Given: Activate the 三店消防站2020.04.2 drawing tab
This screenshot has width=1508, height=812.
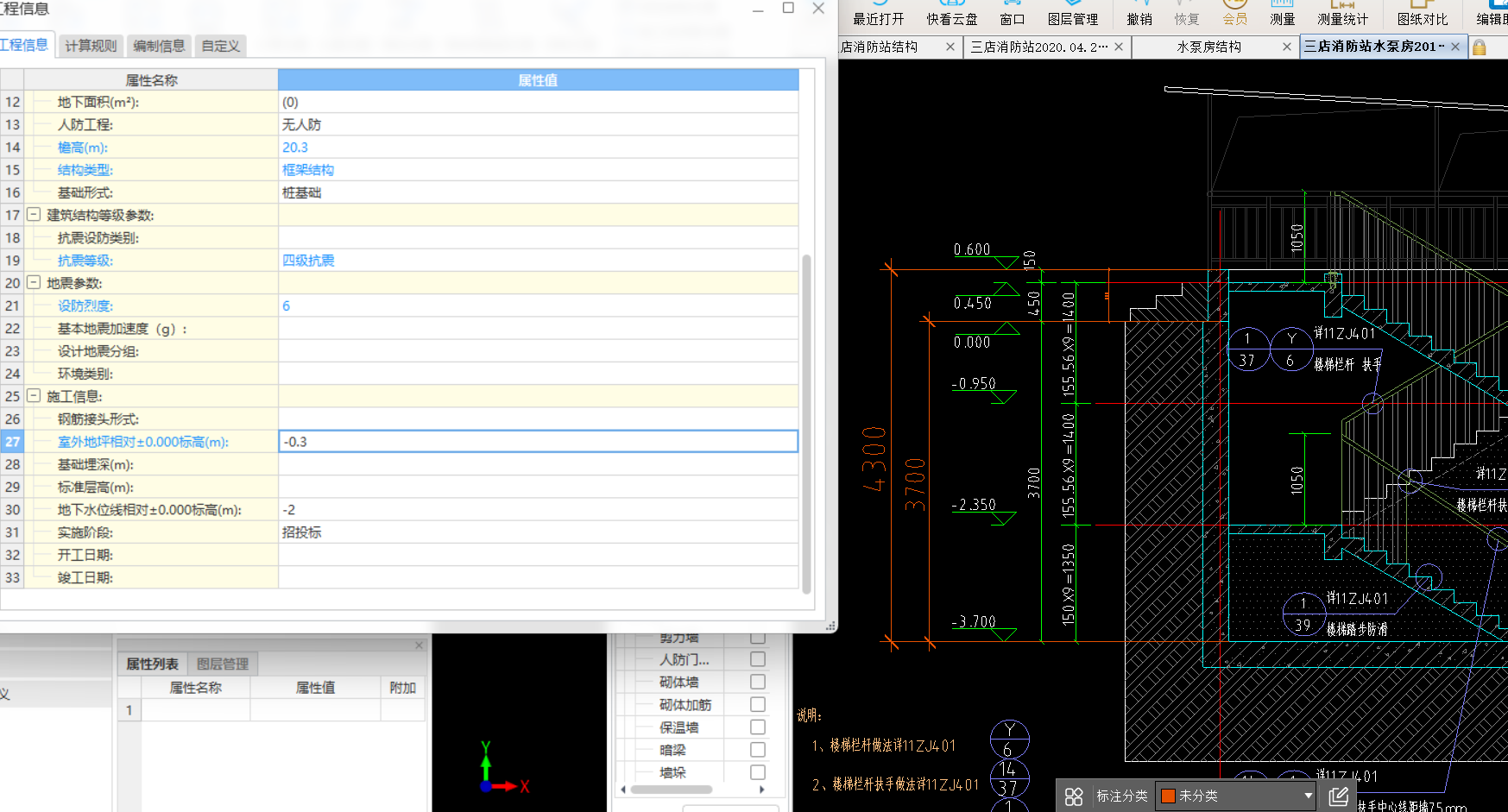Looking at the screenshot, I should point(1039,47).
